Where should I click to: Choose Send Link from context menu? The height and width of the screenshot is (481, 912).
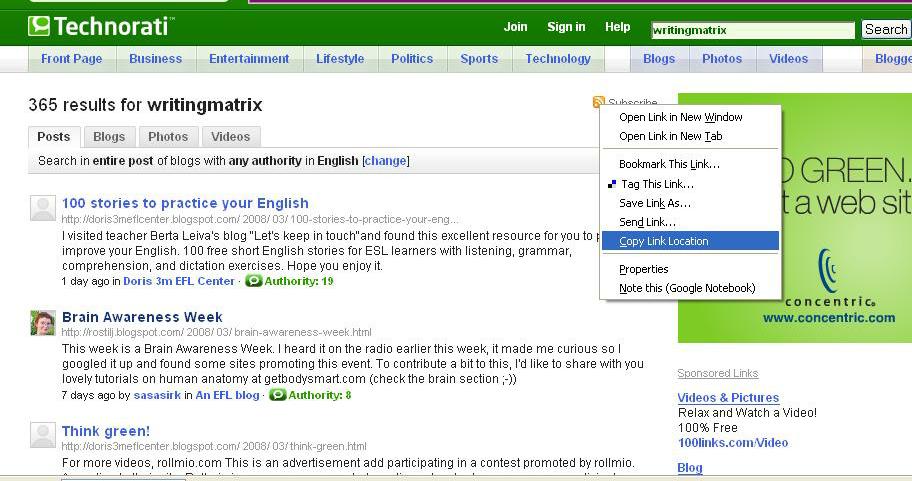[x=690, y=222]
